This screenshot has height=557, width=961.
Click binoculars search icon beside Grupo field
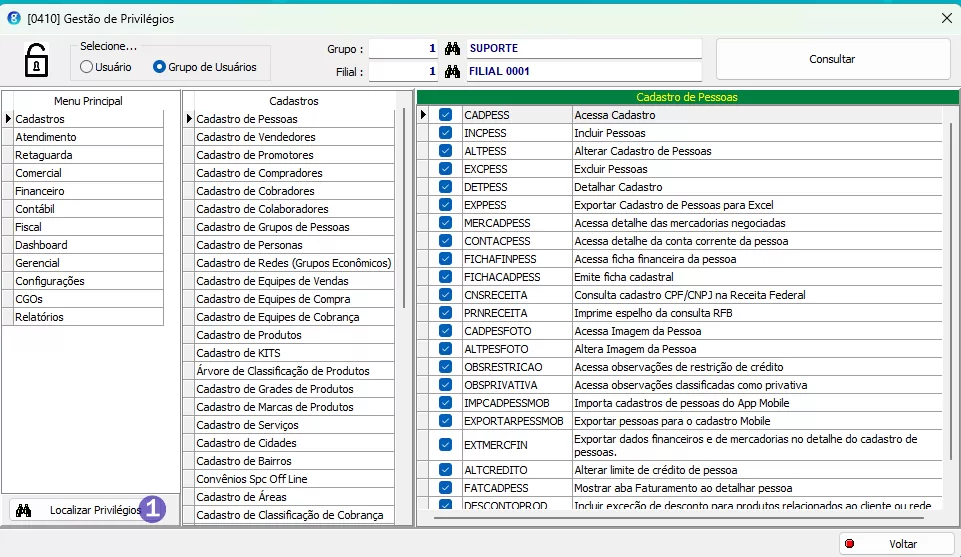point(451,49)
